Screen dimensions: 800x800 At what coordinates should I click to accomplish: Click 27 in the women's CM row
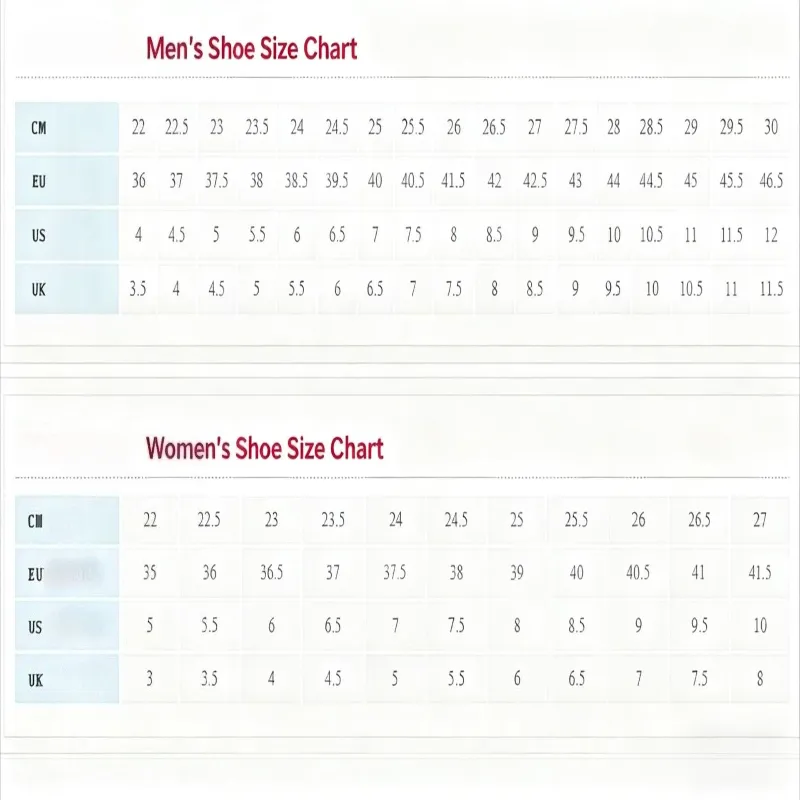point(760,520)
